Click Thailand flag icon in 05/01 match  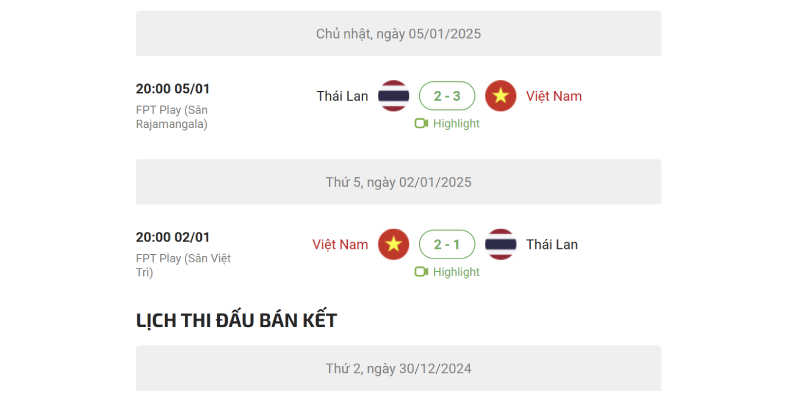[393, 96]
